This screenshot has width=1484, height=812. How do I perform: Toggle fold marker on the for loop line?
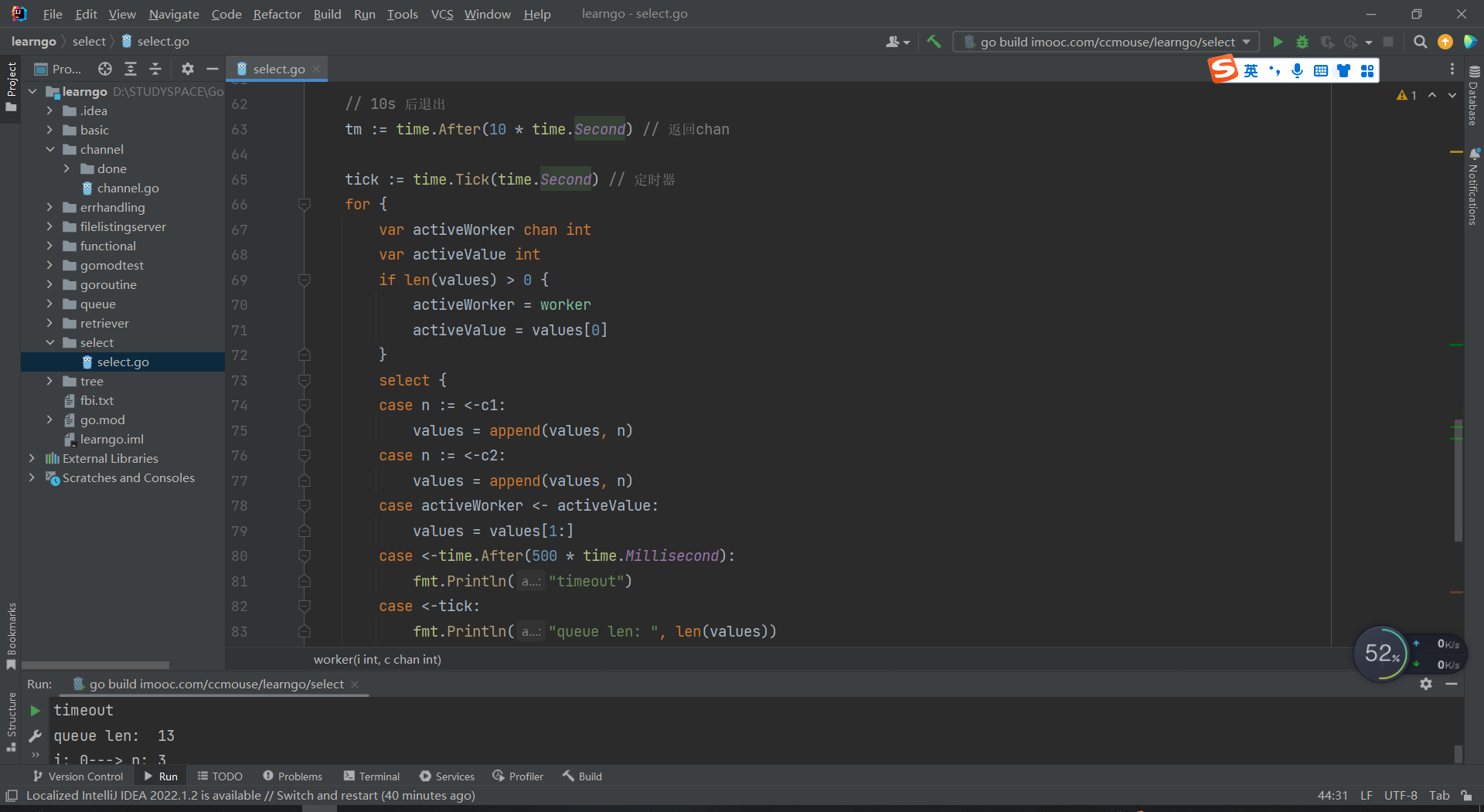(x=305, y=204)
